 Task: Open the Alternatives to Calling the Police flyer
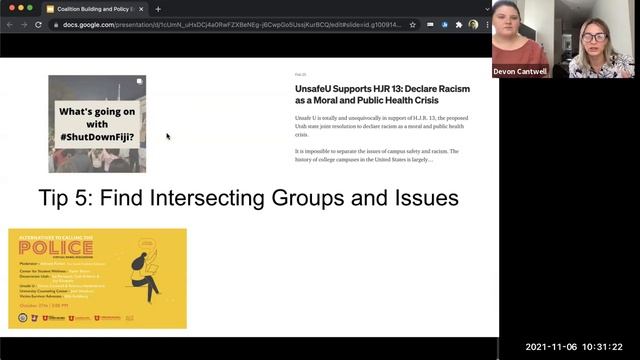pos(98,278)
